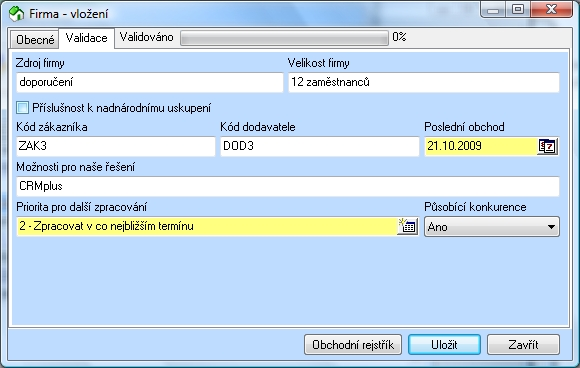Enable Příslušnost k nadnárodnímu uskupení checkbox
This screenshot has height=368, width=580.
tap(23, 108)
